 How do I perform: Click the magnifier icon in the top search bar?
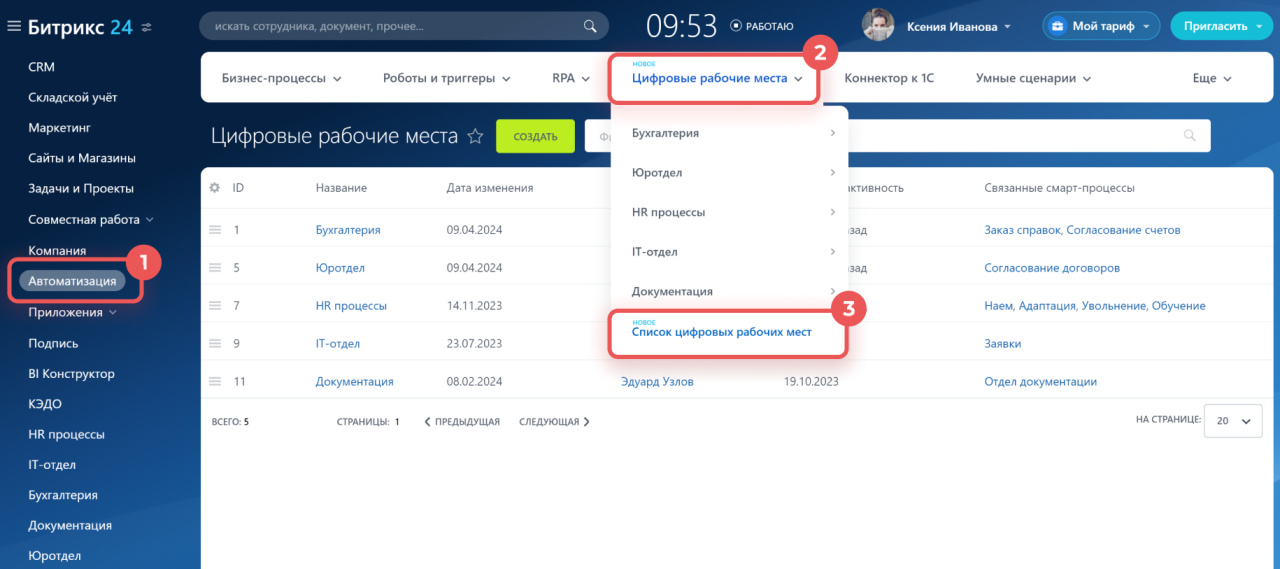tap(590, 26)
